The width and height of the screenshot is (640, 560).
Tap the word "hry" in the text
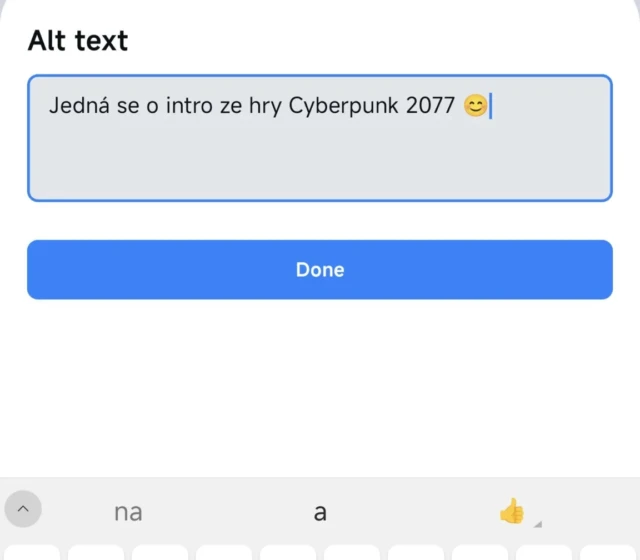pos(265,106)
